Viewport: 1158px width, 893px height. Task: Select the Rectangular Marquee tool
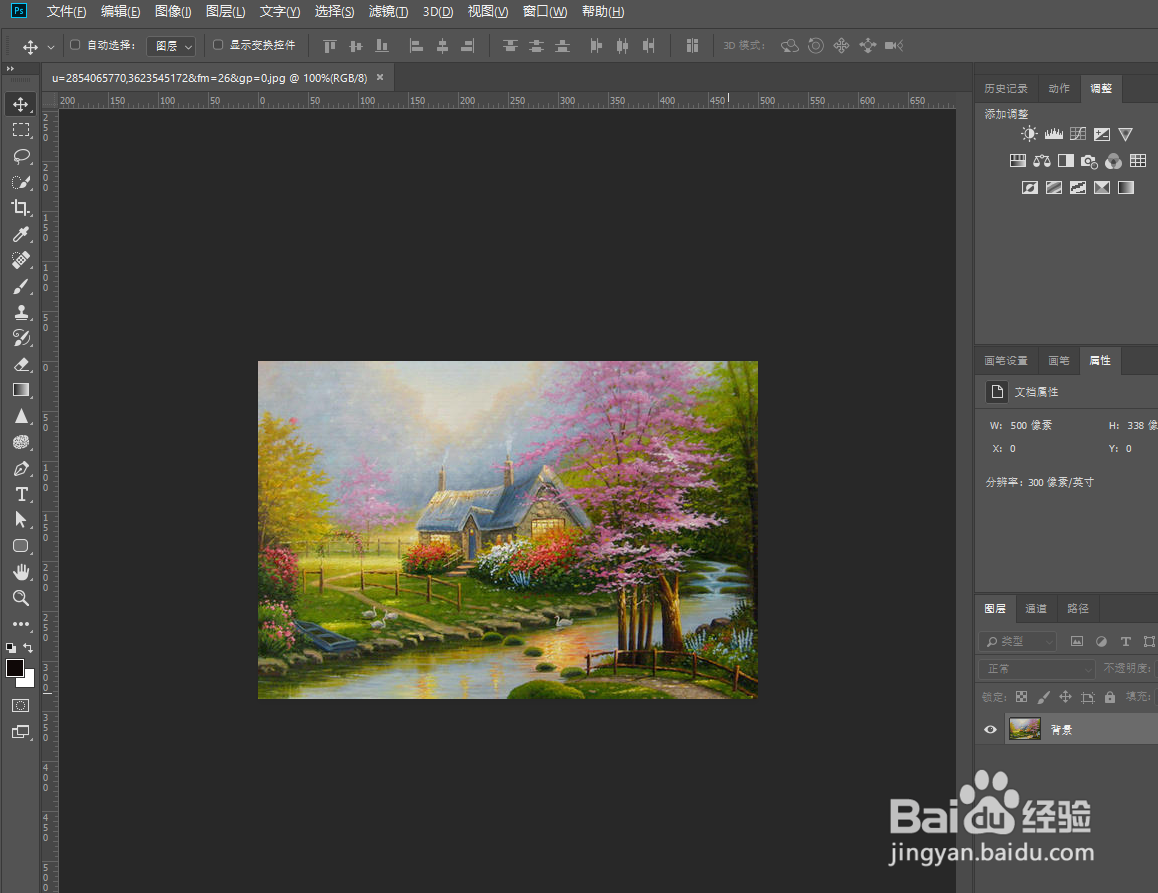[21, 130]
